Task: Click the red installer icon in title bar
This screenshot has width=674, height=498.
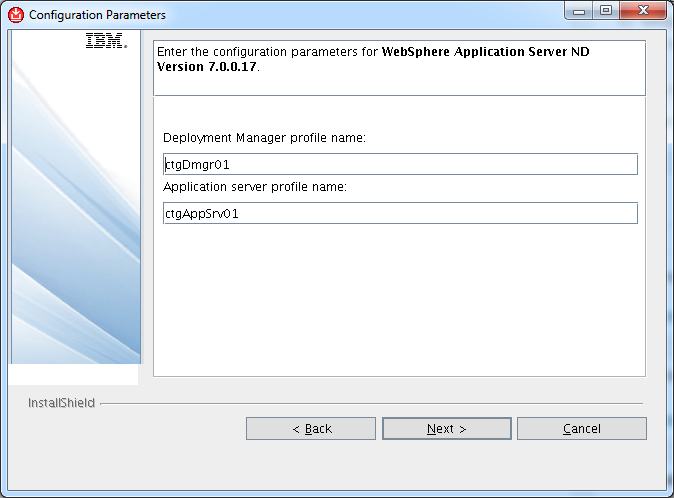Action: (x=16, y=15)
